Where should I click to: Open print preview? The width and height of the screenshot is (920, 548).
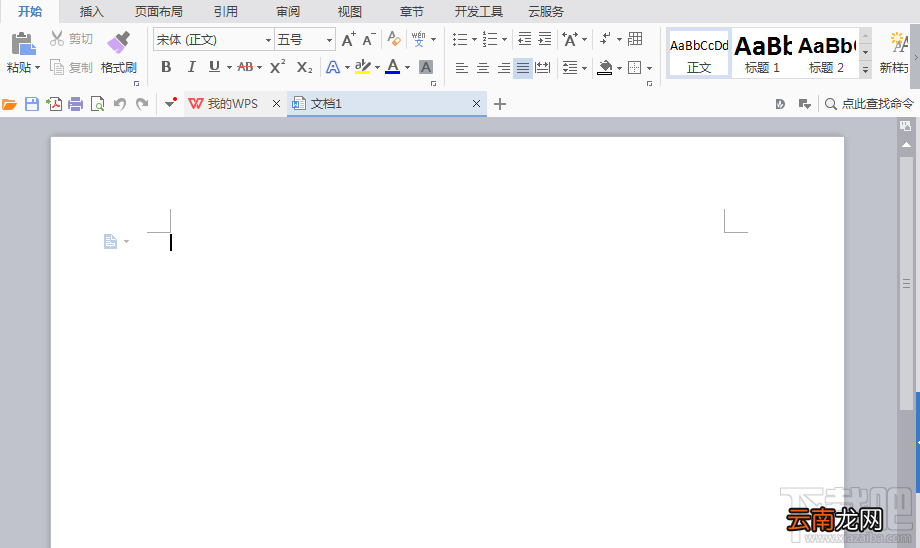(97, 104)
